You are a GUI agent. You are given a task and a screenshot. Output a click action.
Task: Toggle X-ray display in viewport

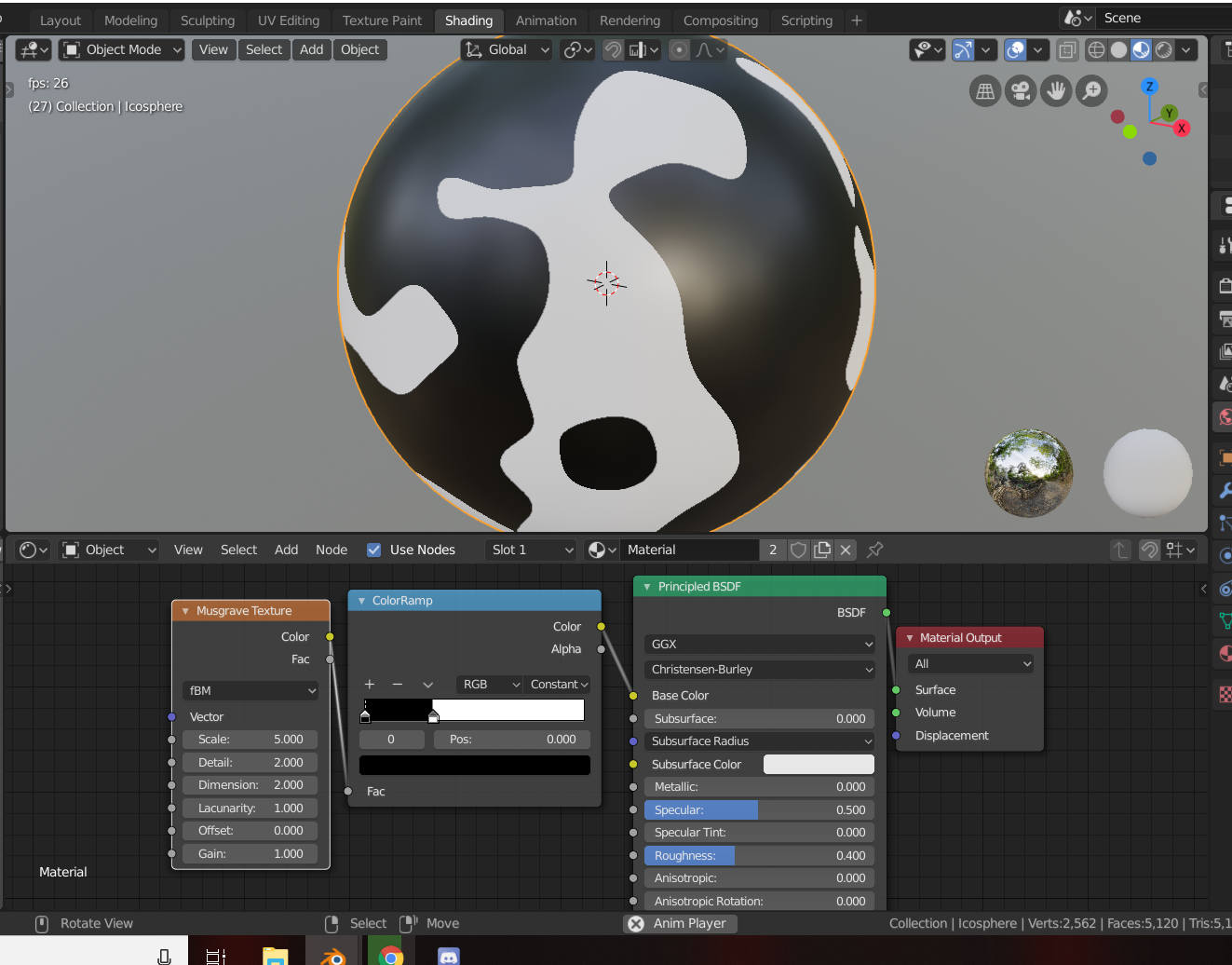click(1067, 49)
